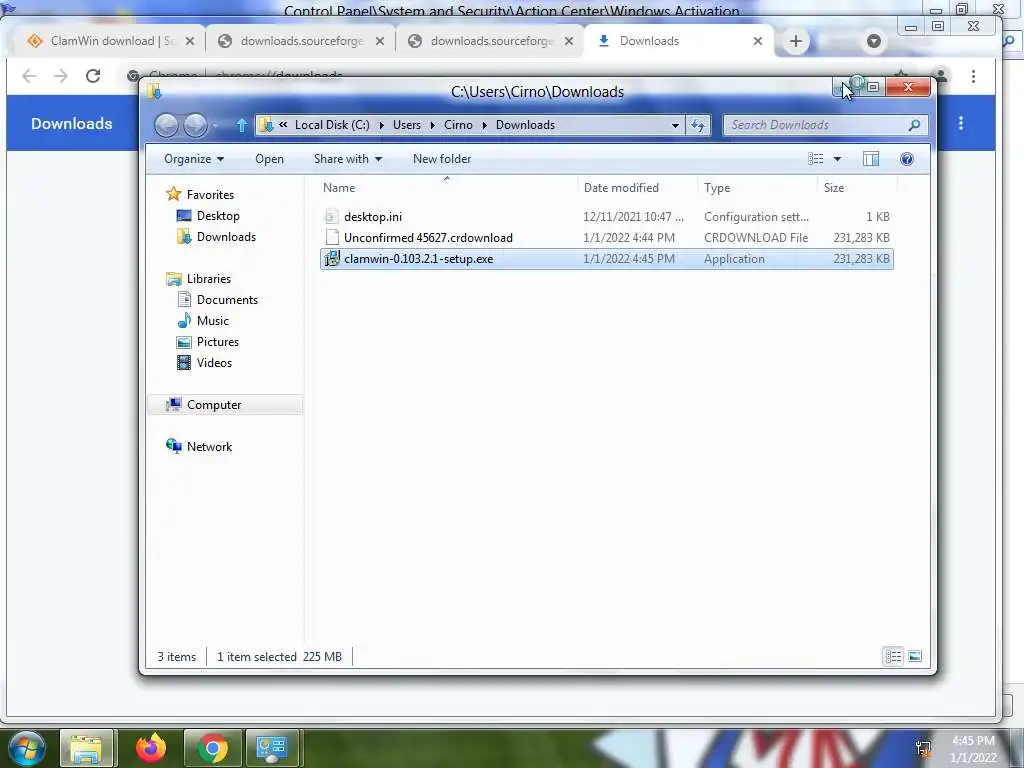Click the Back arrow in Explorer
Image resolution: width=1024 pixels, height=768 pixels.
pyautogui.click(x=167, y=125)
